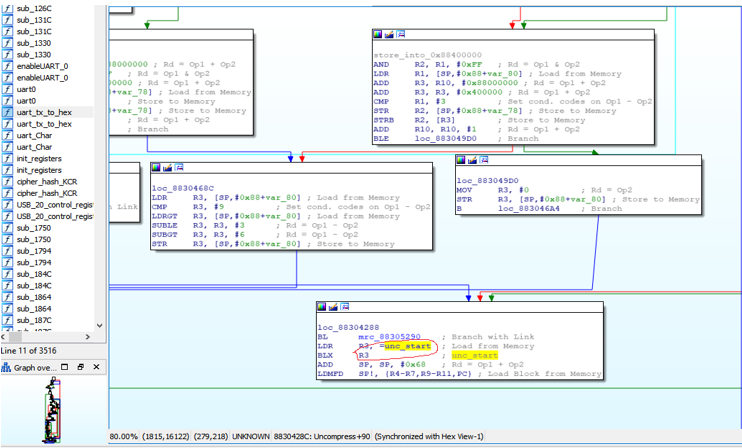The image size is (742, 448).
Task: Click the Graph overview panel icon
Action: (x=6, y=367)
